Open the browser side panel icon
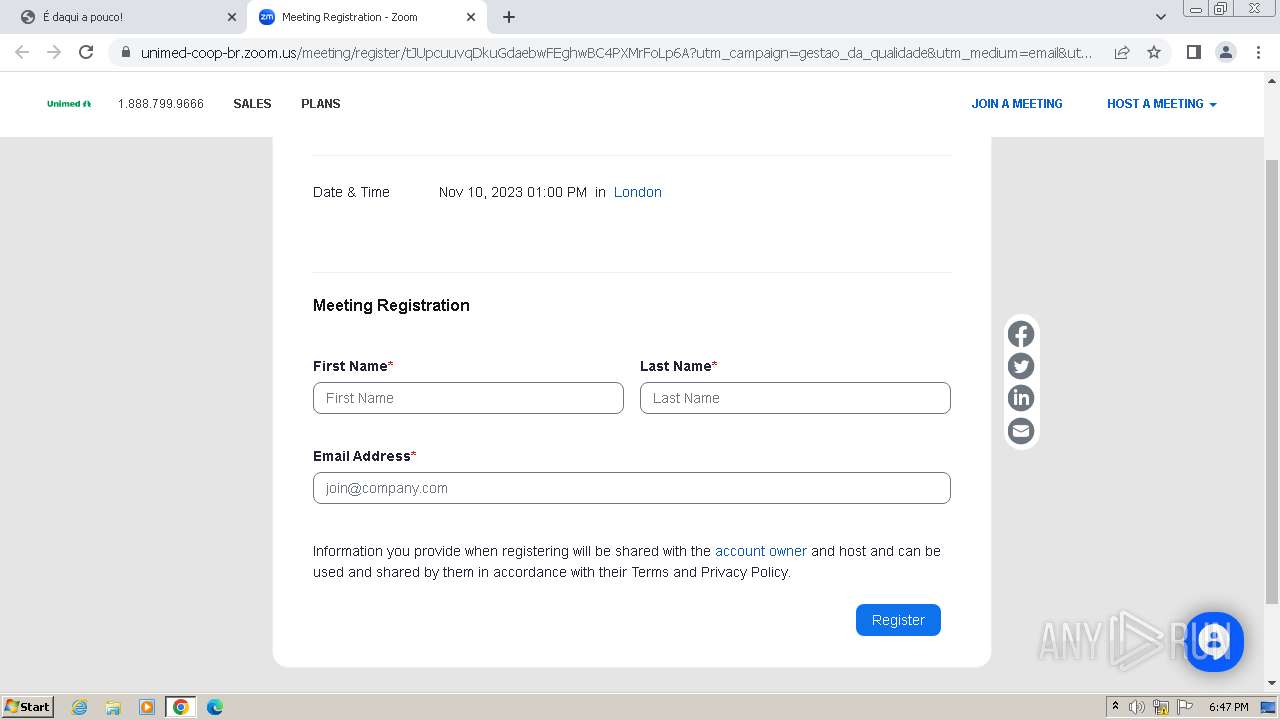Image resolution: width=1280 pixels, height=720 pixels. (x=1193, y=52)
